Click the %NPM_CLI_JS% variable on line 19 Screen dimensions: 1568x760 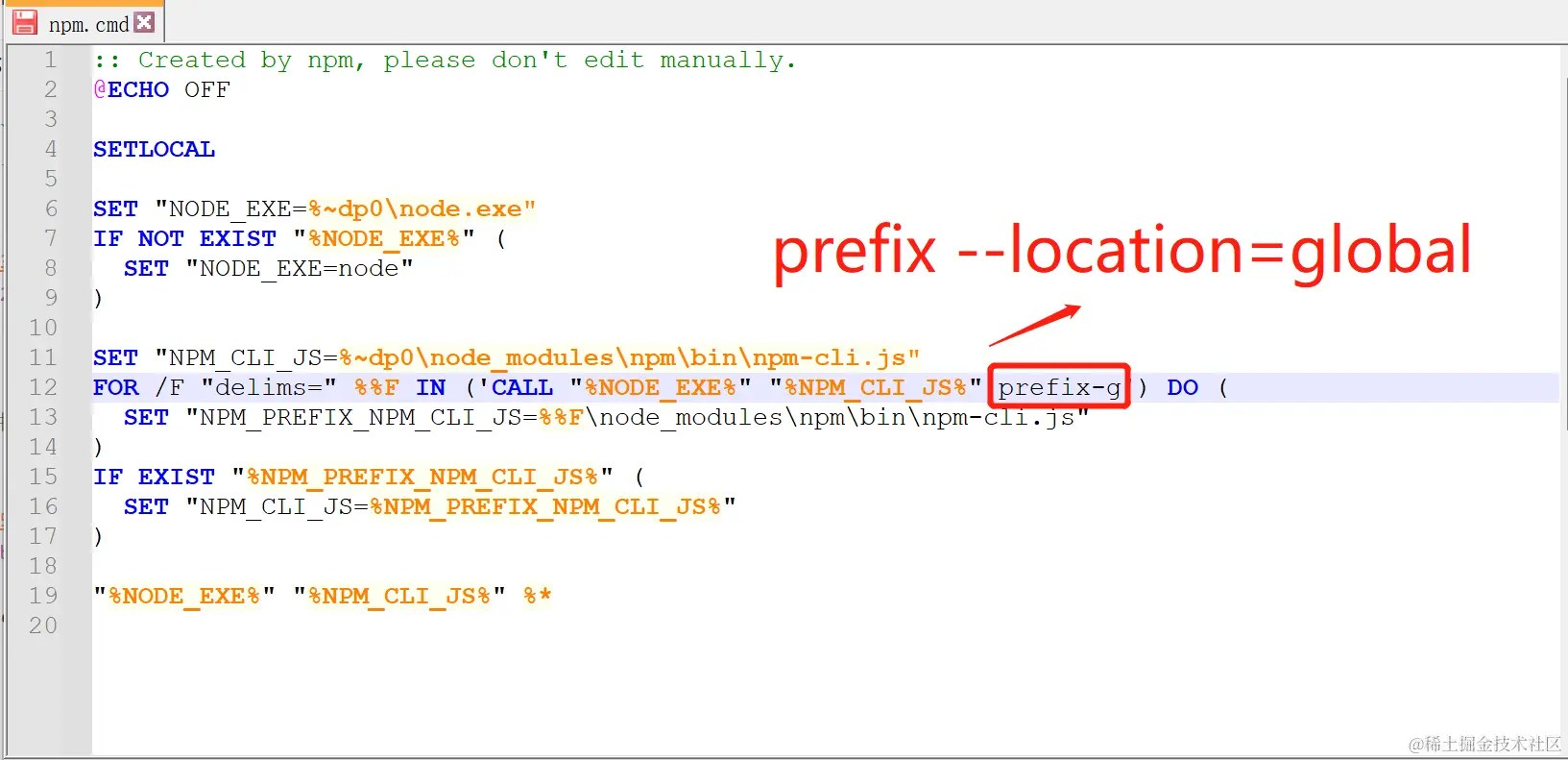399,596
